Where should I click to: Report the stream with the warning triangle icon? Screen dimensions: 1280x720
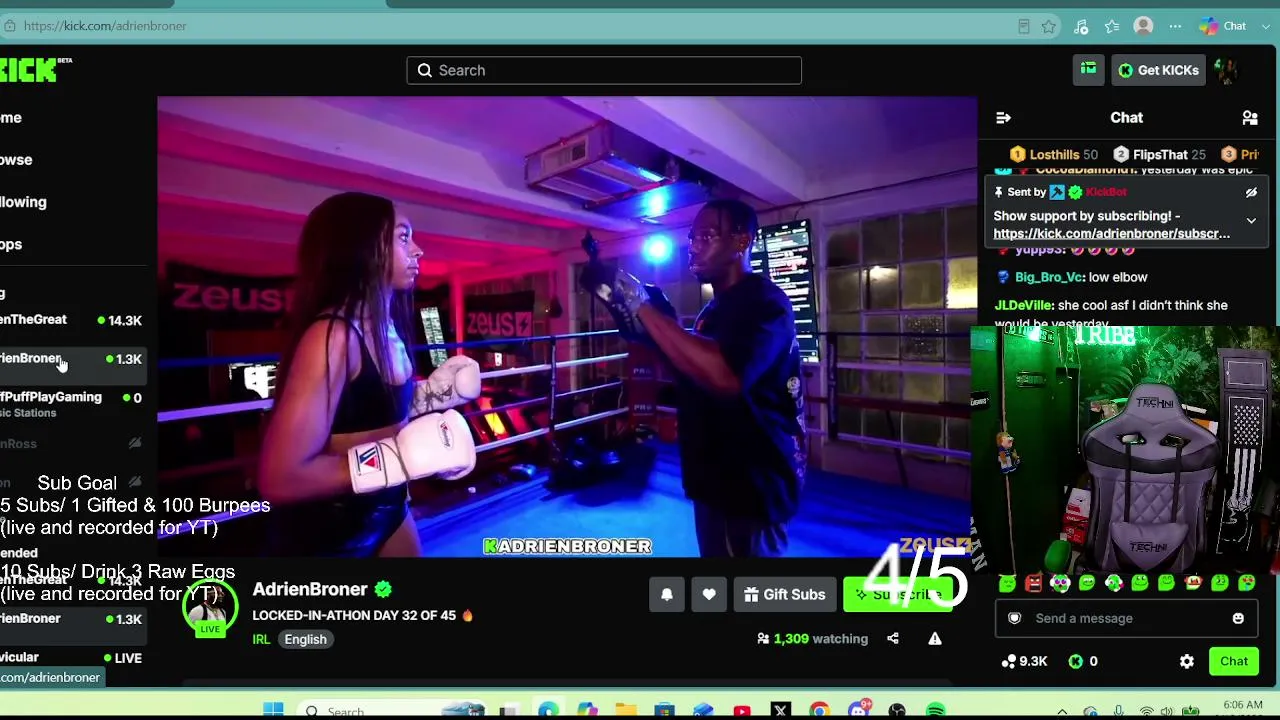pyautogui.click(x=935, y=639)
